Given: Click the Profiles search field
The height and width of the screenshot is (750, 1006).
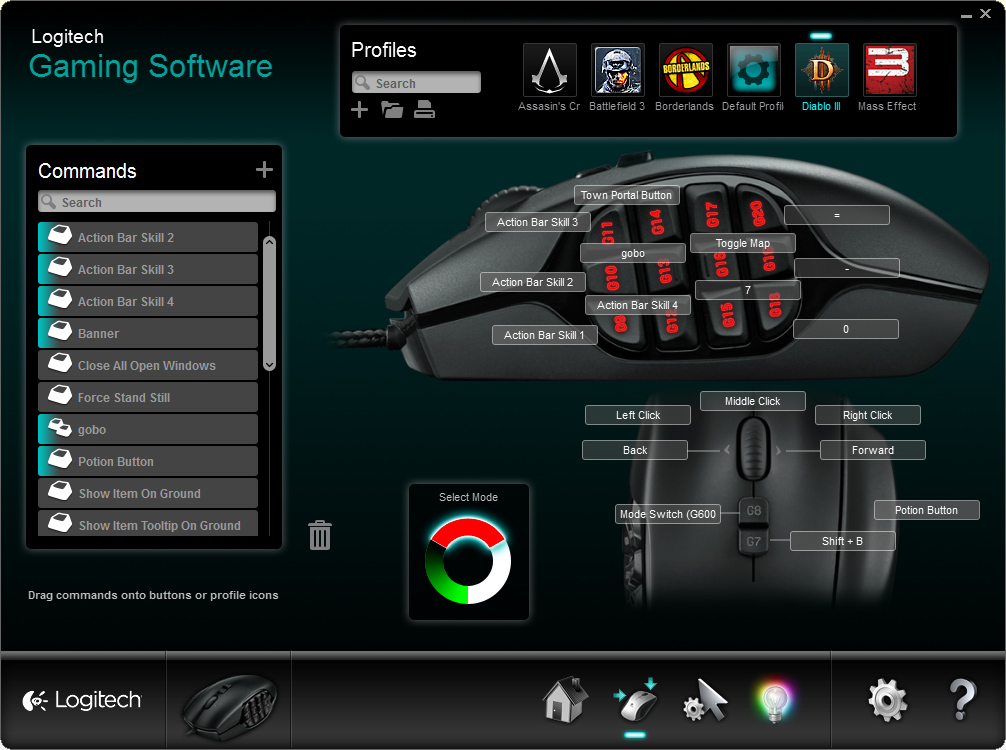Looking at the screenshot, I should point(417,83).
